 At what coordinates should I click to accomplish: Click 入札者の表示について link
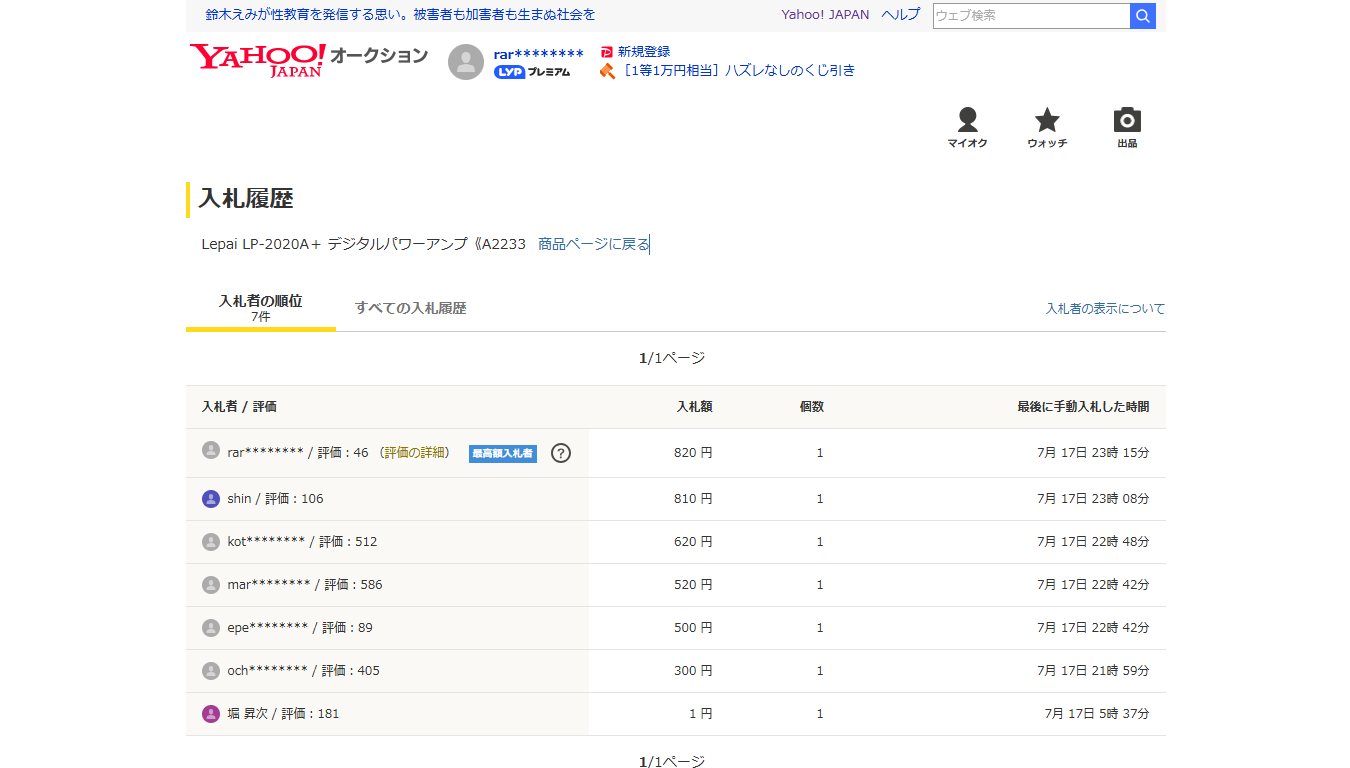1105,309
